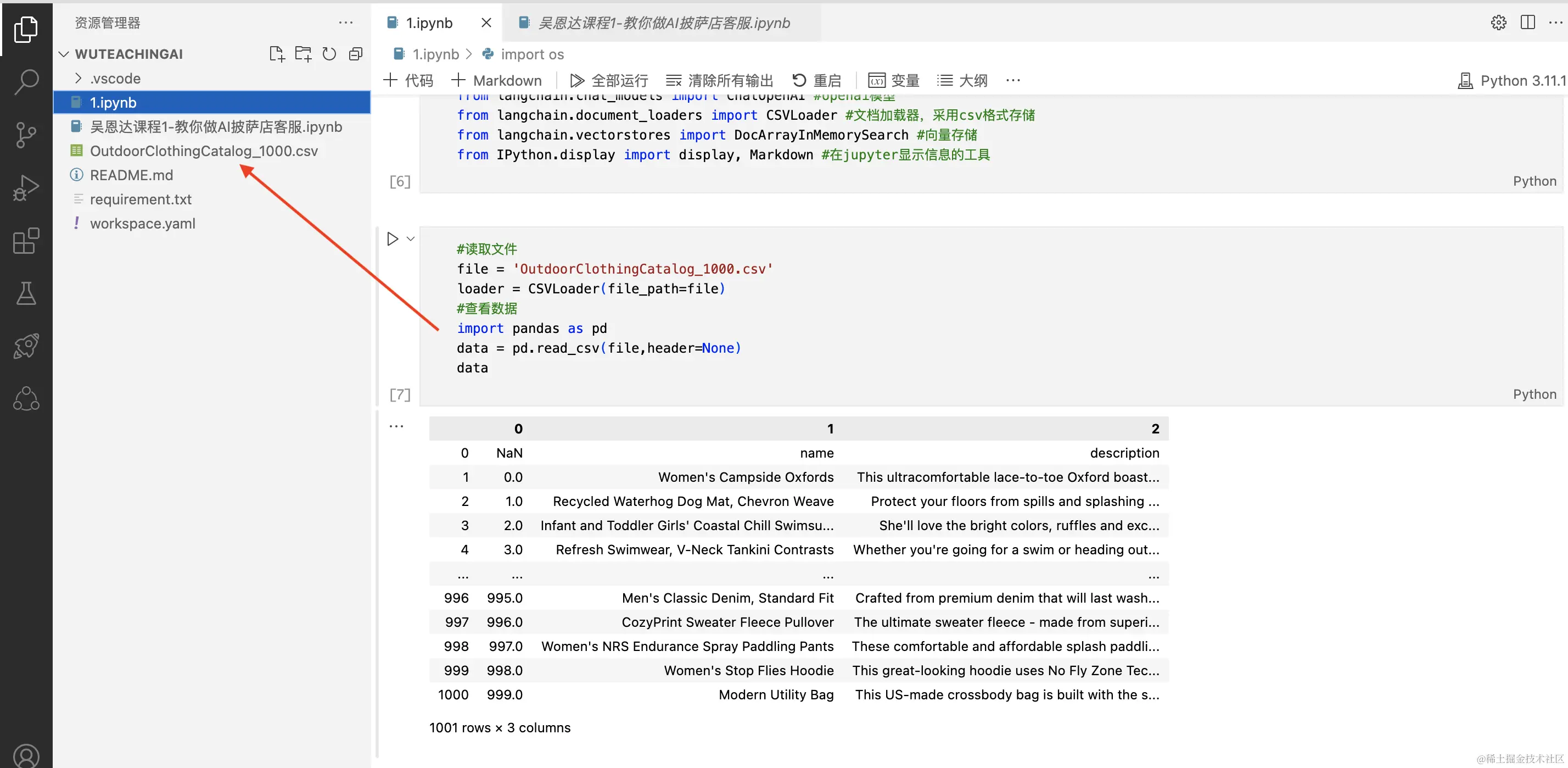Screen dimensions: 1568x768
Task: Toggle split editor layout icon
Action: 1527,23
